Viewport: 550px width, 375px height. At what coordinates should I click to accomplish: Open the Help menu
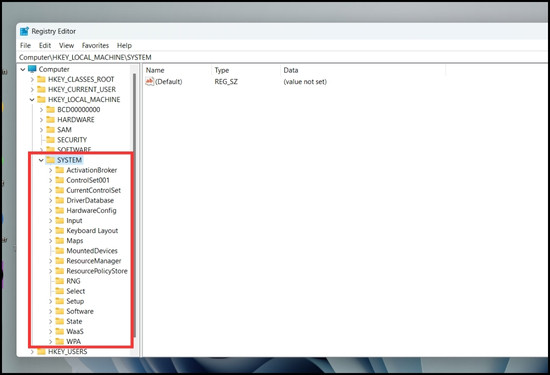coord(124,45)
